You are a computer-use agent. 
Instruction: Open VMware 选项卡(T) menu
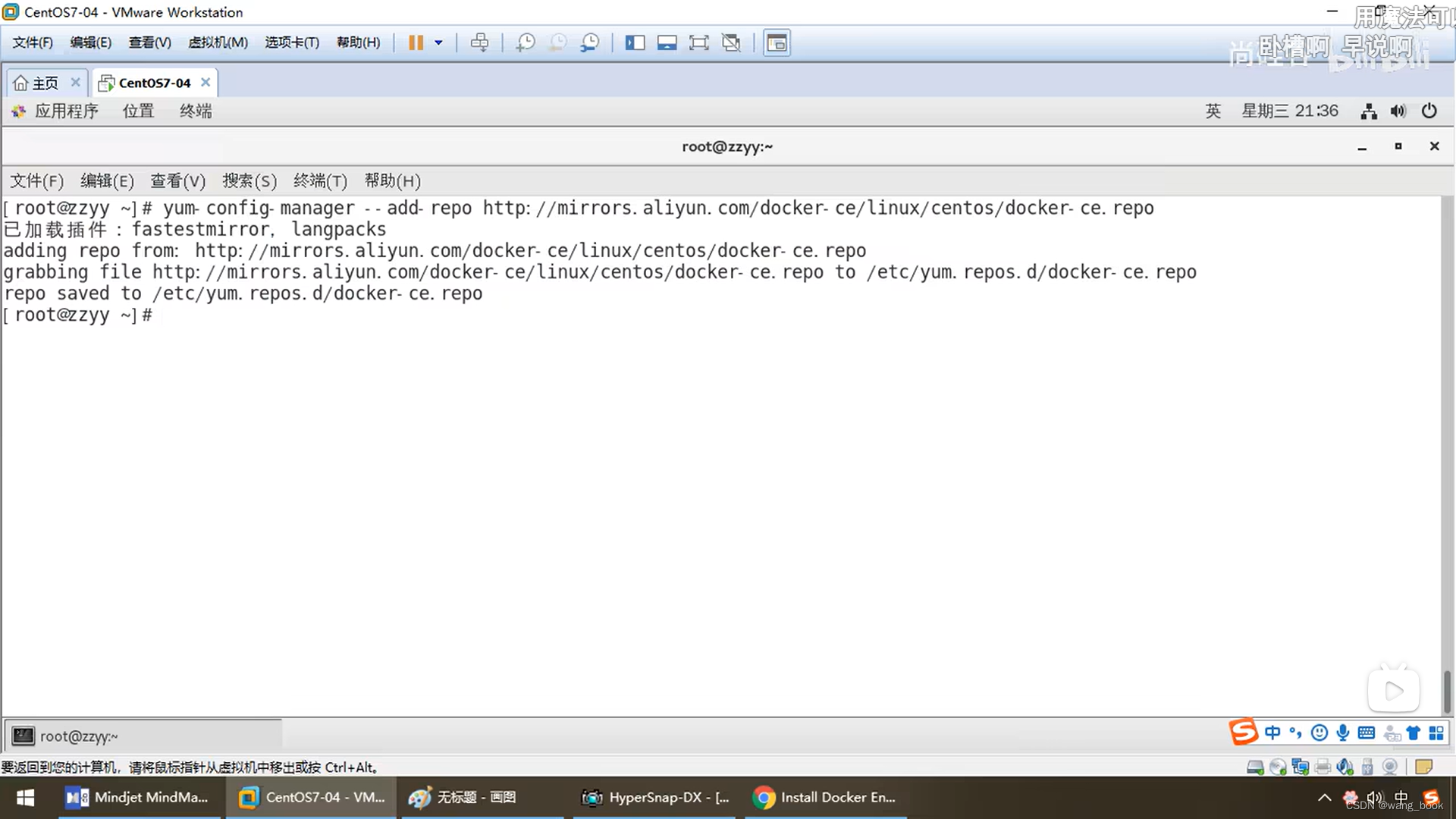click(x=292, y=42)
